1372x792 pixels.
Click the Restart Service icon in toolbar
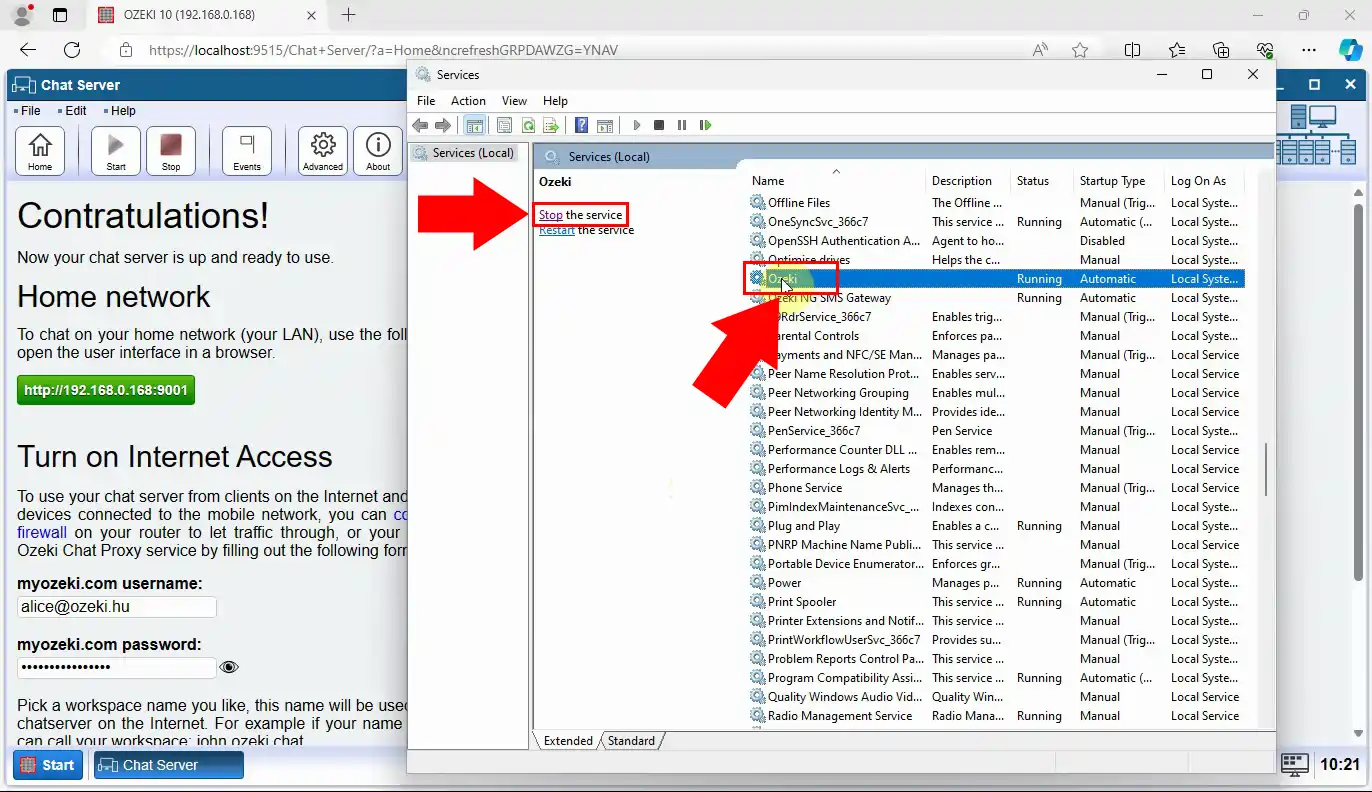[705, 125]
